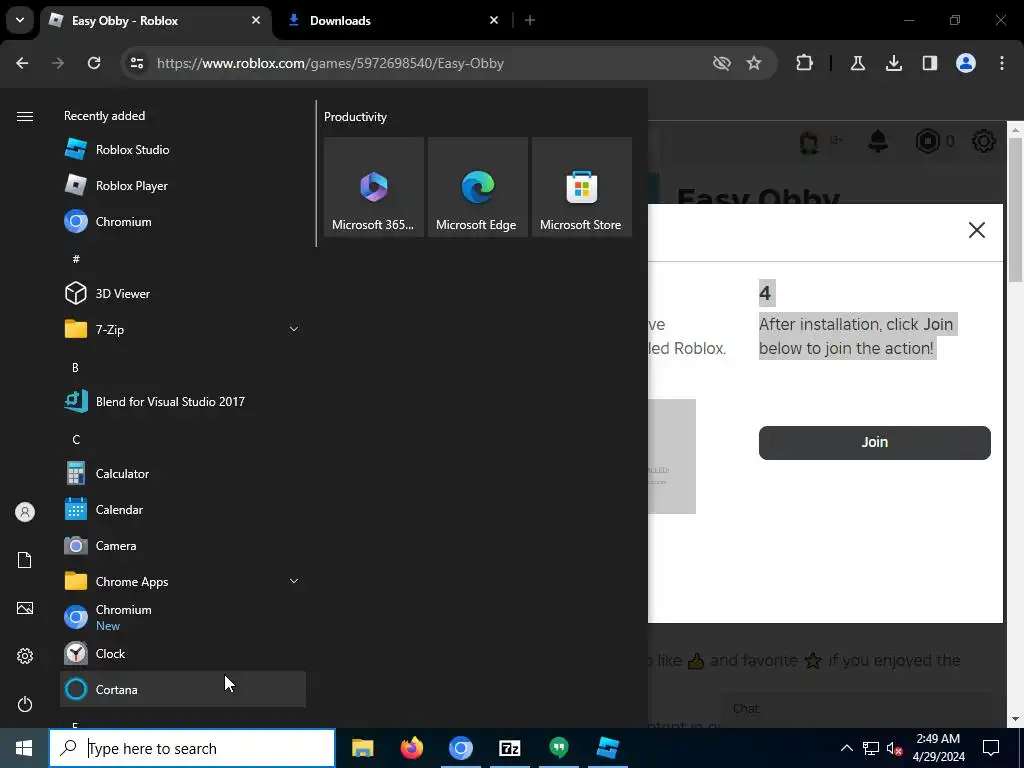The height and width of the screenshot is (768, 1024).
Task: Open Microsoft 365 tile
Action: click(x=374, y=187)
